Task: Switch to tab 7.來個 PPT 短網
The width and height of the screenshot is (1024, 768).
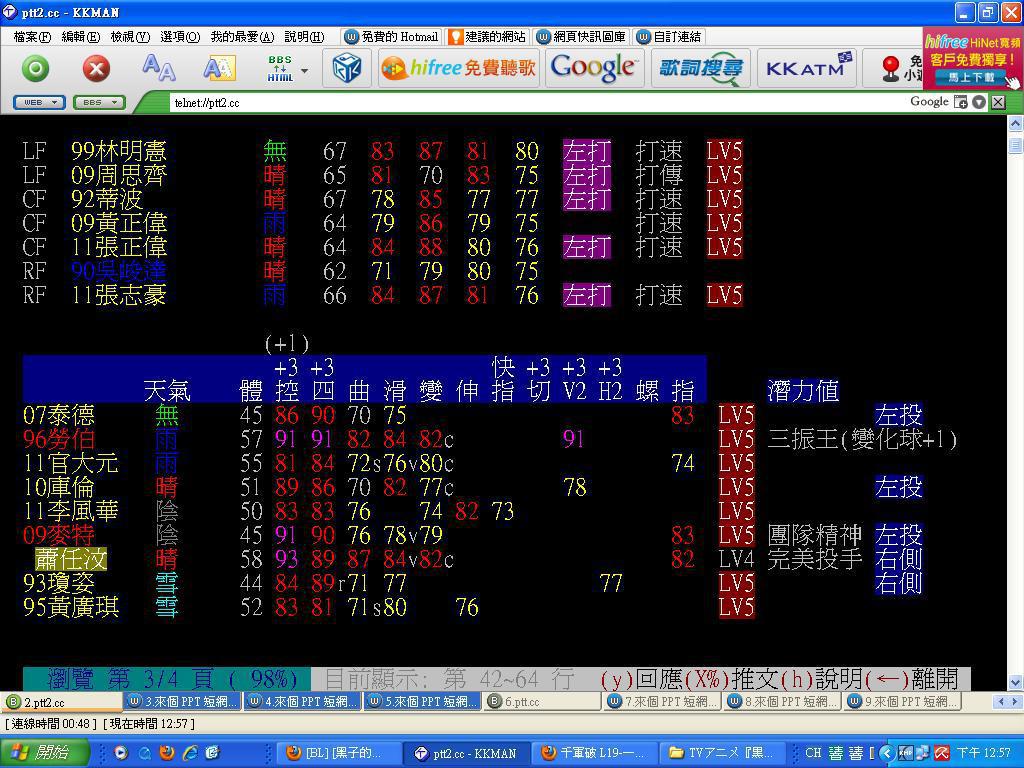Action: point(664,702)
